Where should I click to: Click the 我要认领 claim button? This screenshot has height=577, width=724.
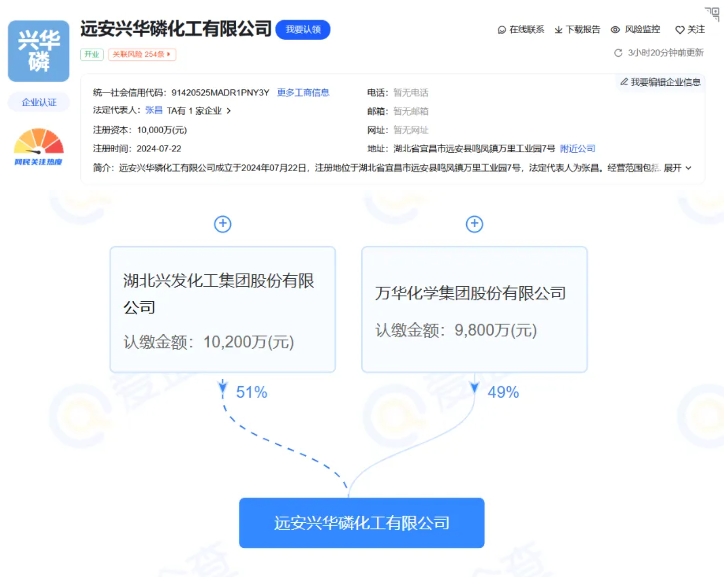(303, 30)
